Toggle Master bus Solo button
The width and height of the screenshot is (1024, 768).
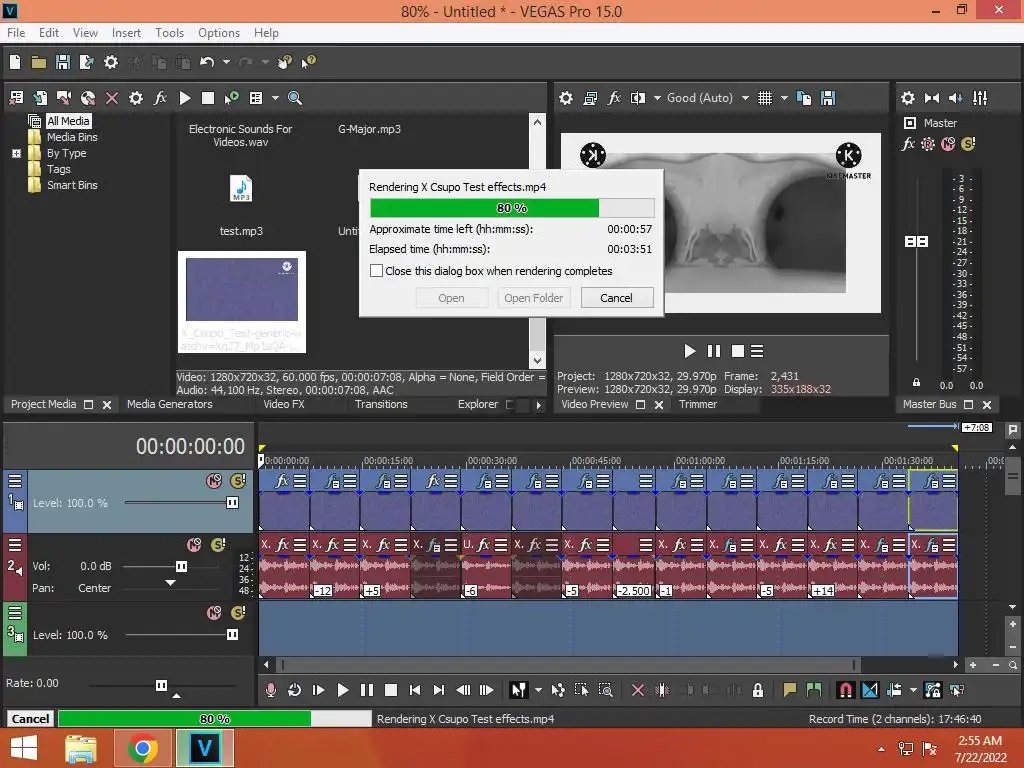[x=968, y=144]
